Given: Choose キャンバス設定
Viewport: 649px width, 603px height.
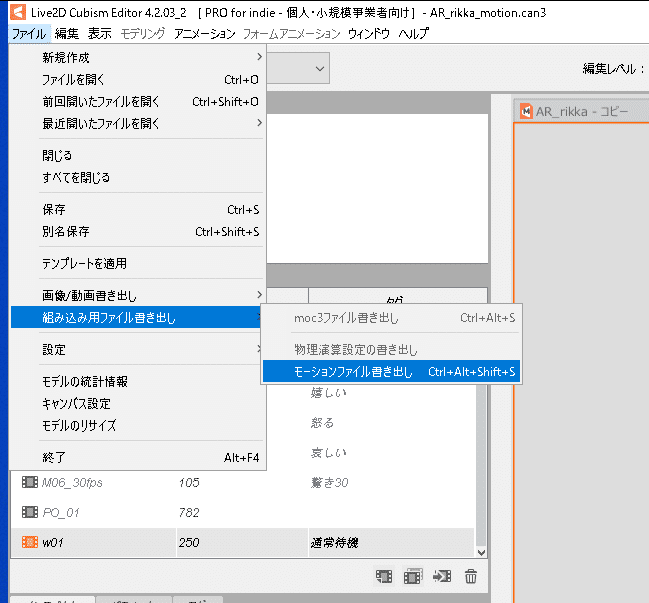Looking at the screenshot, I should tap(138, 403).
